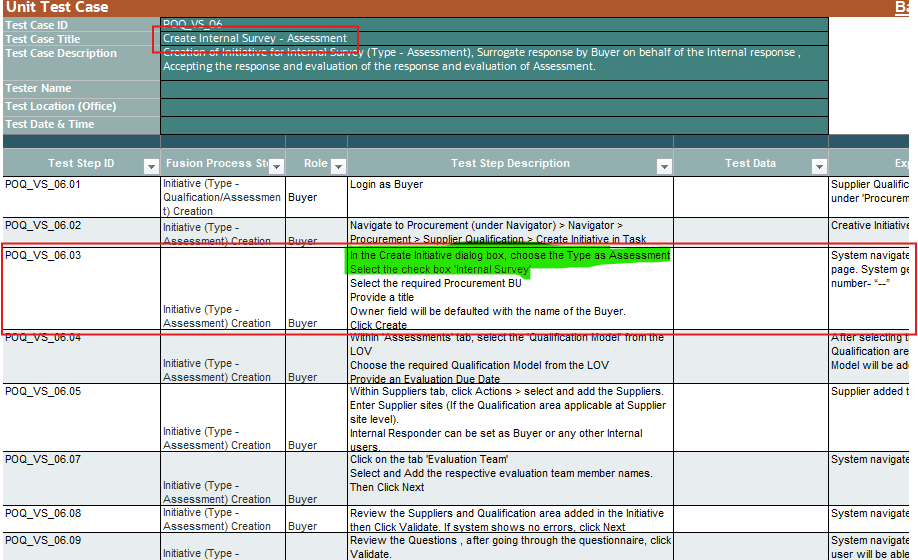Viewport: 918px width, 560px height.
Task: Click the Tester Name label cell
Action: 81,89
